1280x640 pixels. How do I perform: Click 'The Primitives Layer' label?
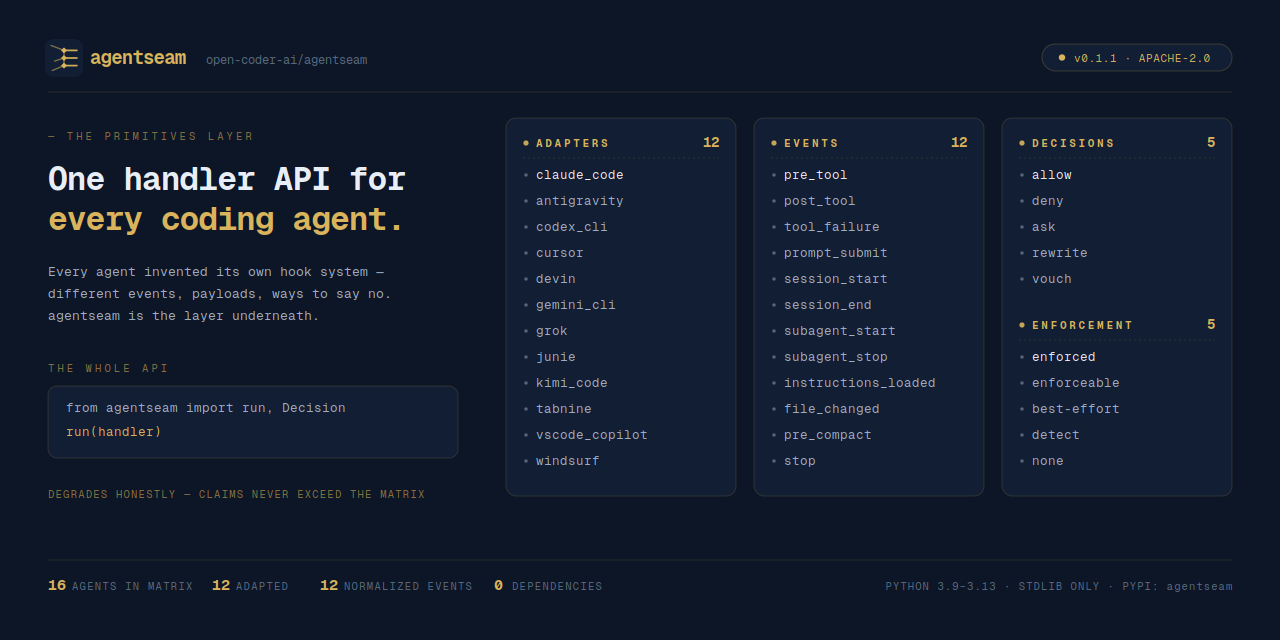[x=151, y=136]
